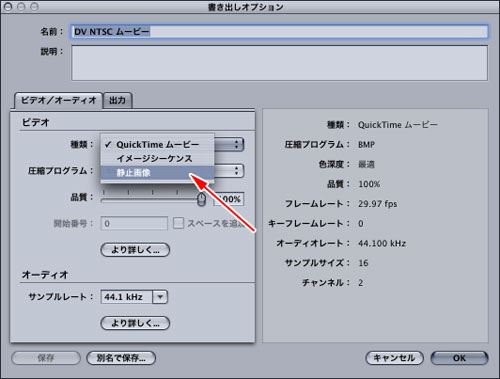
Task: Click 別名で保存... button
Action: tap(121, 358)
